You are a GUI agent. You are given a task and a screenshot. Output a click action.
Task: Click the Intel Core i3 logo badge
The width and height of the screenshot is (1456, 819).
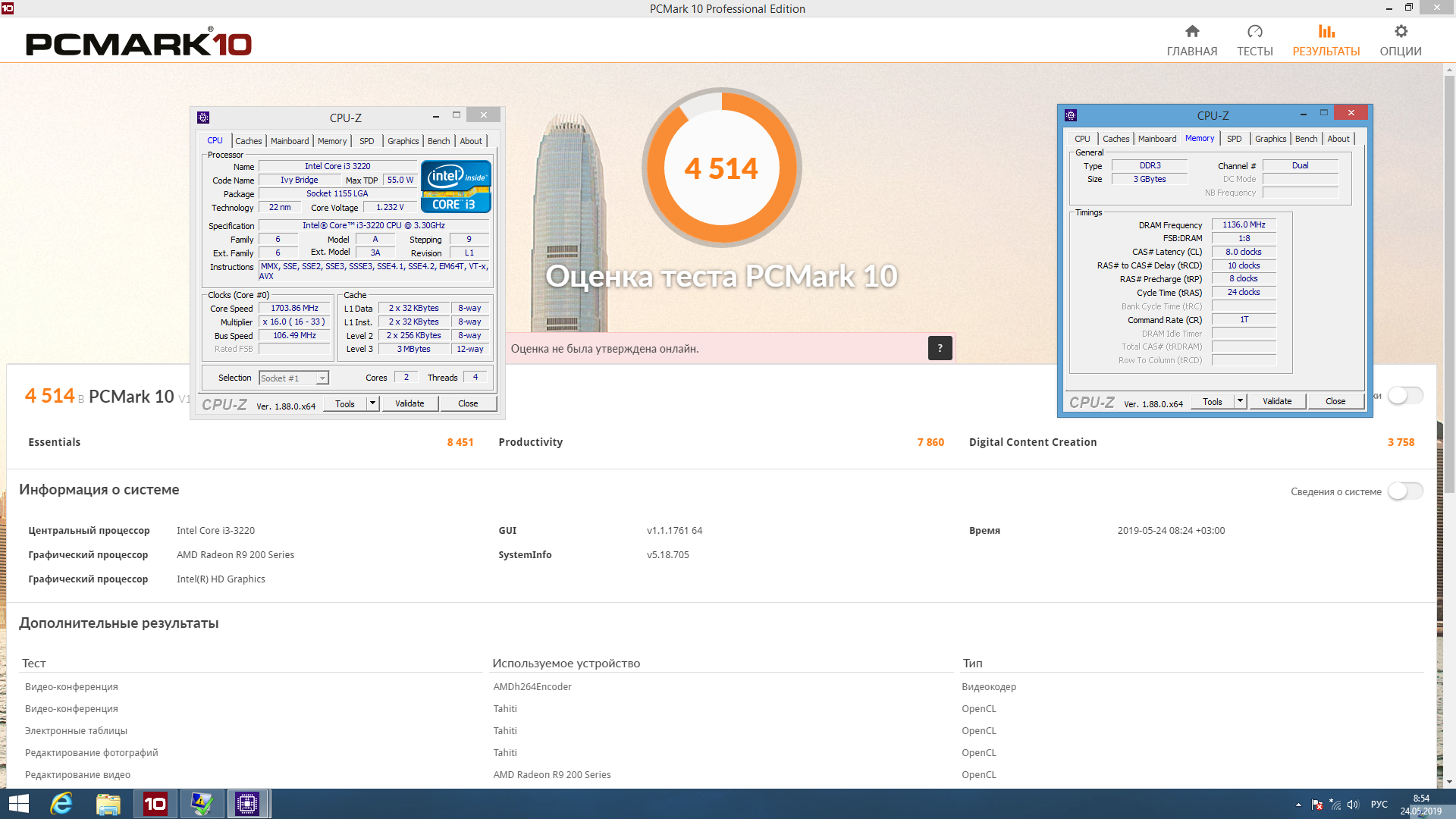(456, 187)
